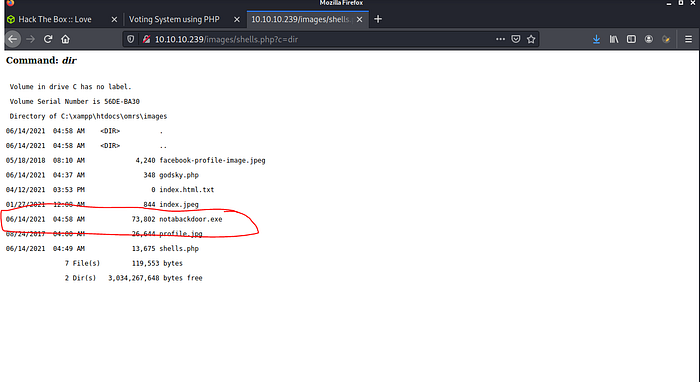This screenshot has width=700, height=382.
Task: Click shells.php file name in listing
Action: pyautogui.click(x=179, y=249)
